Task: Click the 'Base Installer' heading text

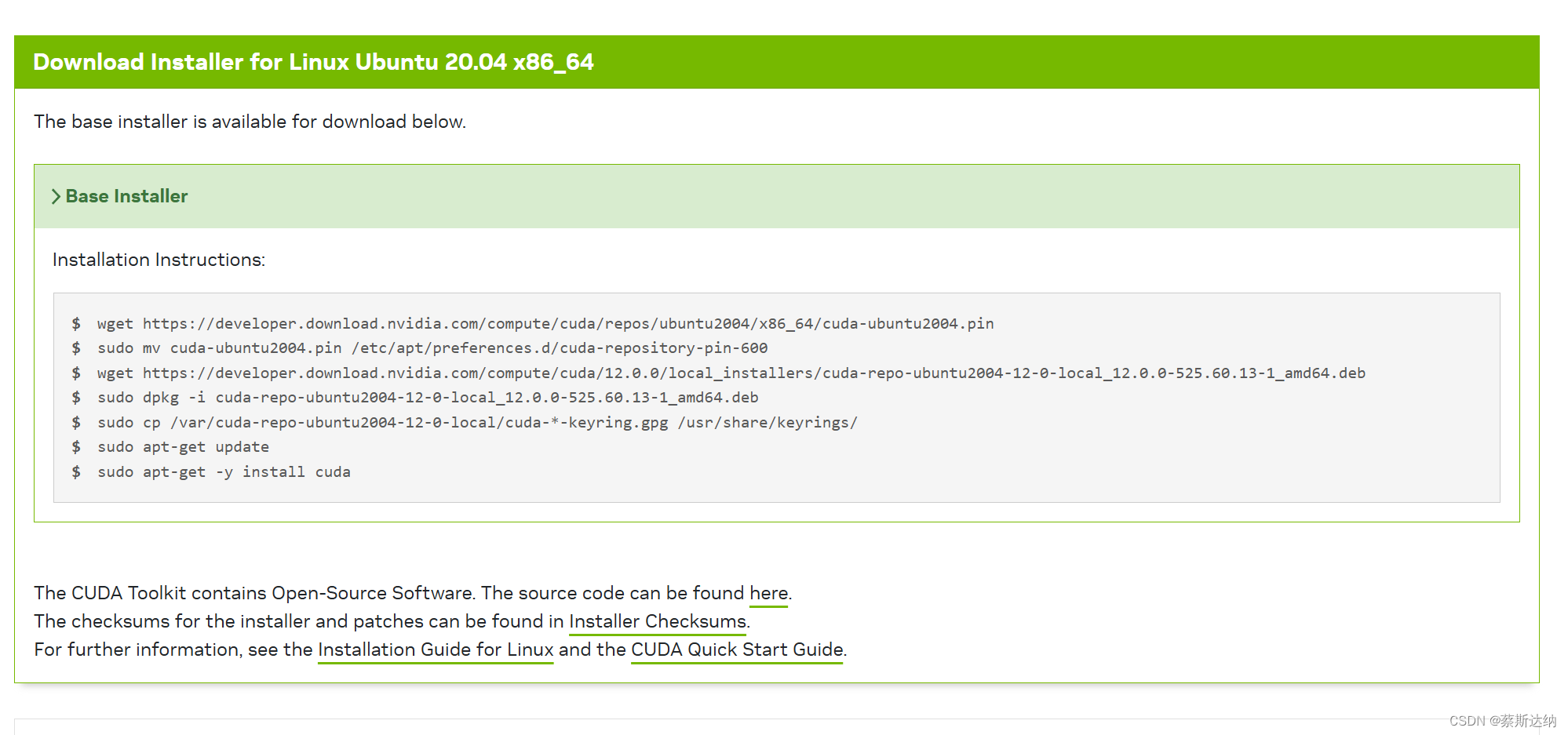Action: pyautogui.click(x=126, y=196)
